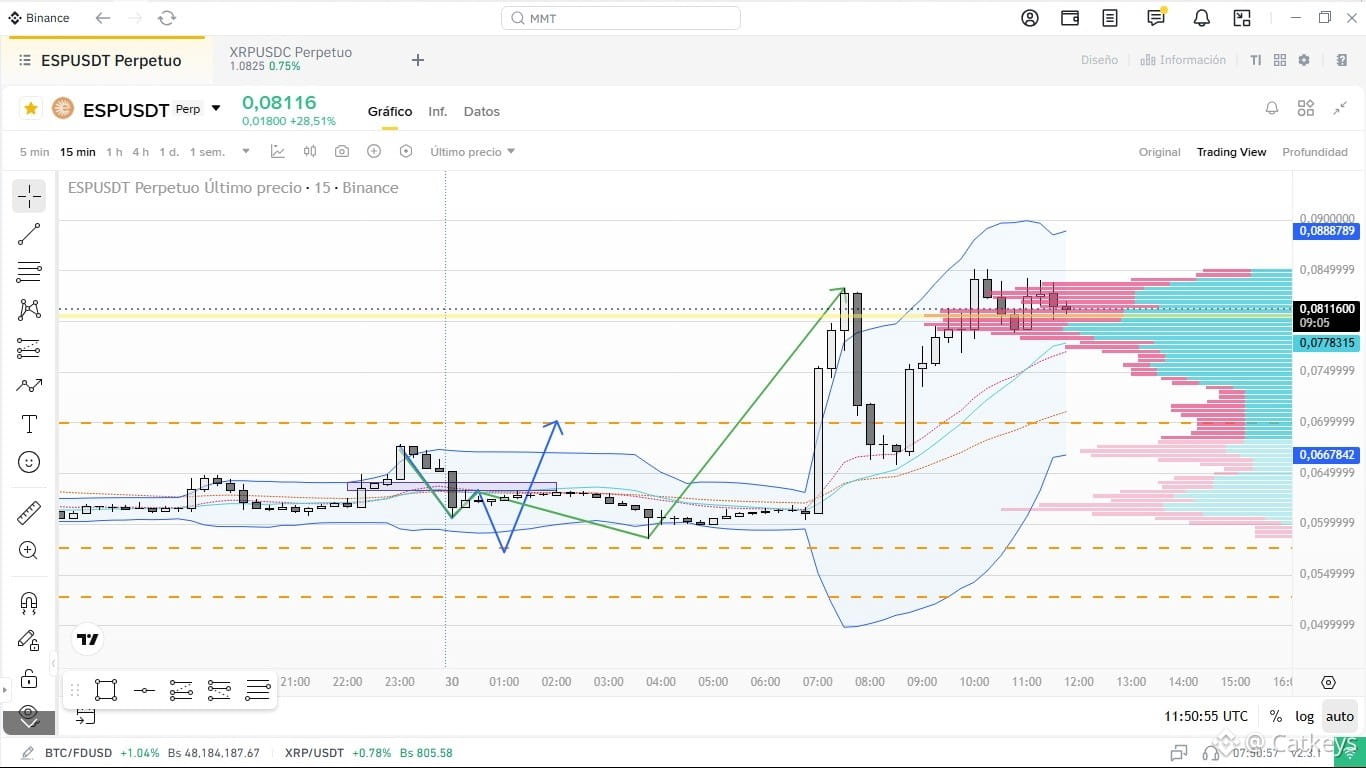Open the Datos tab
This screenshot has height=768, width=1366.
[x=482, y=112]
